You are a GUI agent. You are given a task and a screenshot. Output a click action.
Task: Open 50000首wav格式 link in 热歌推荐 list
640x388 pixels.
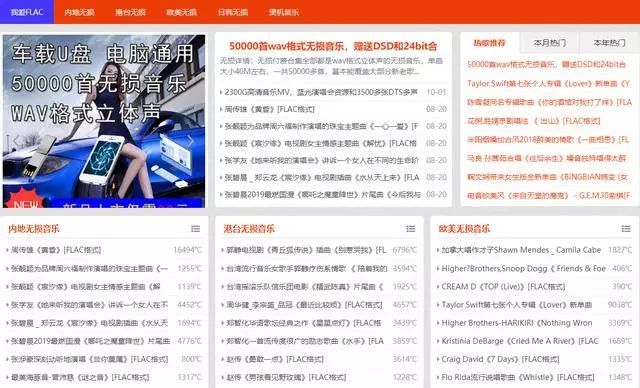click(547, 64)
